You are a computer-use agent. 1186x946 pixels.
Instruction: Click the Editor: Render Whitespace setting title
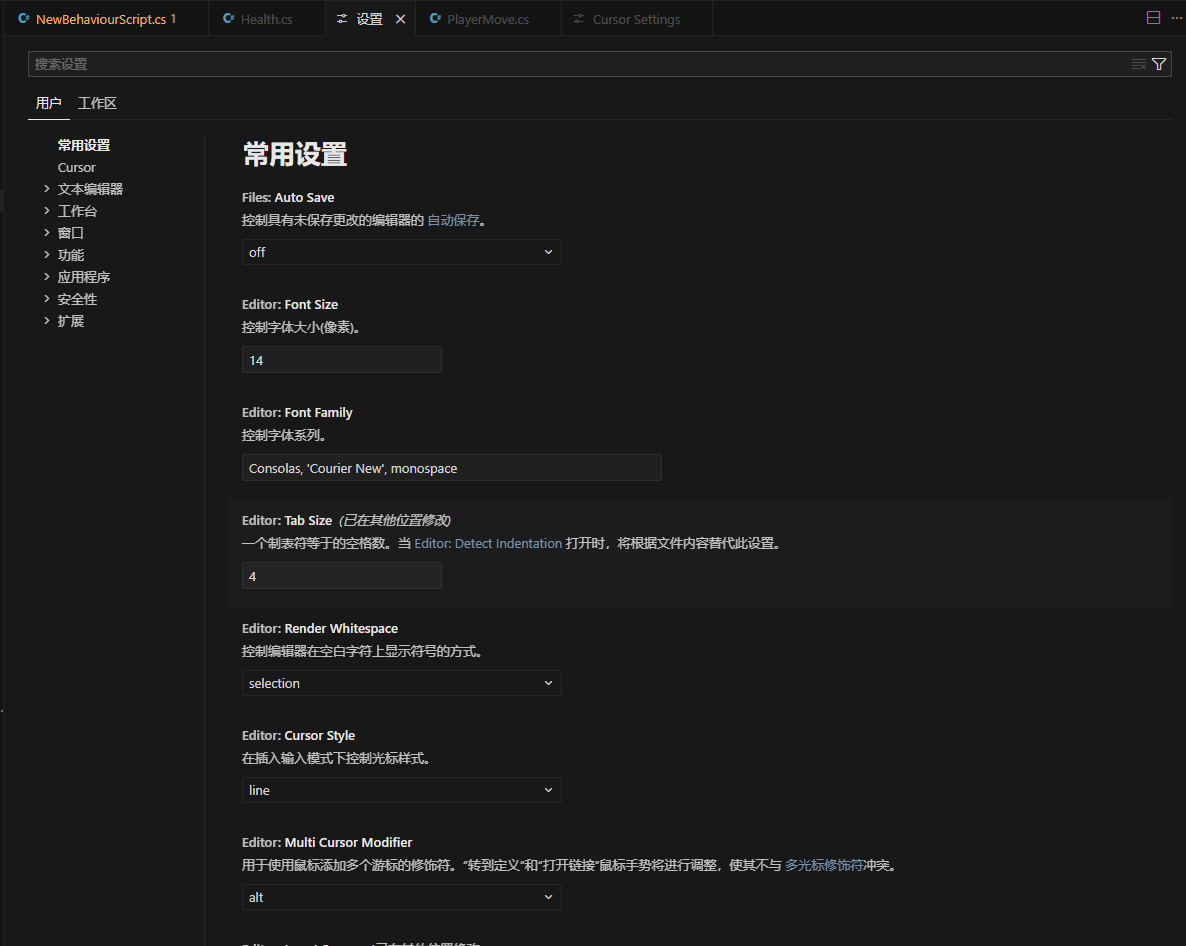pyautogui.click(x=320, y=628)
